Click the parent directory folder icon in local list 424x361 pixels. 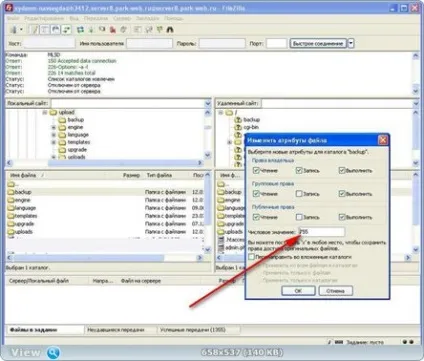(x=11, y=184)
